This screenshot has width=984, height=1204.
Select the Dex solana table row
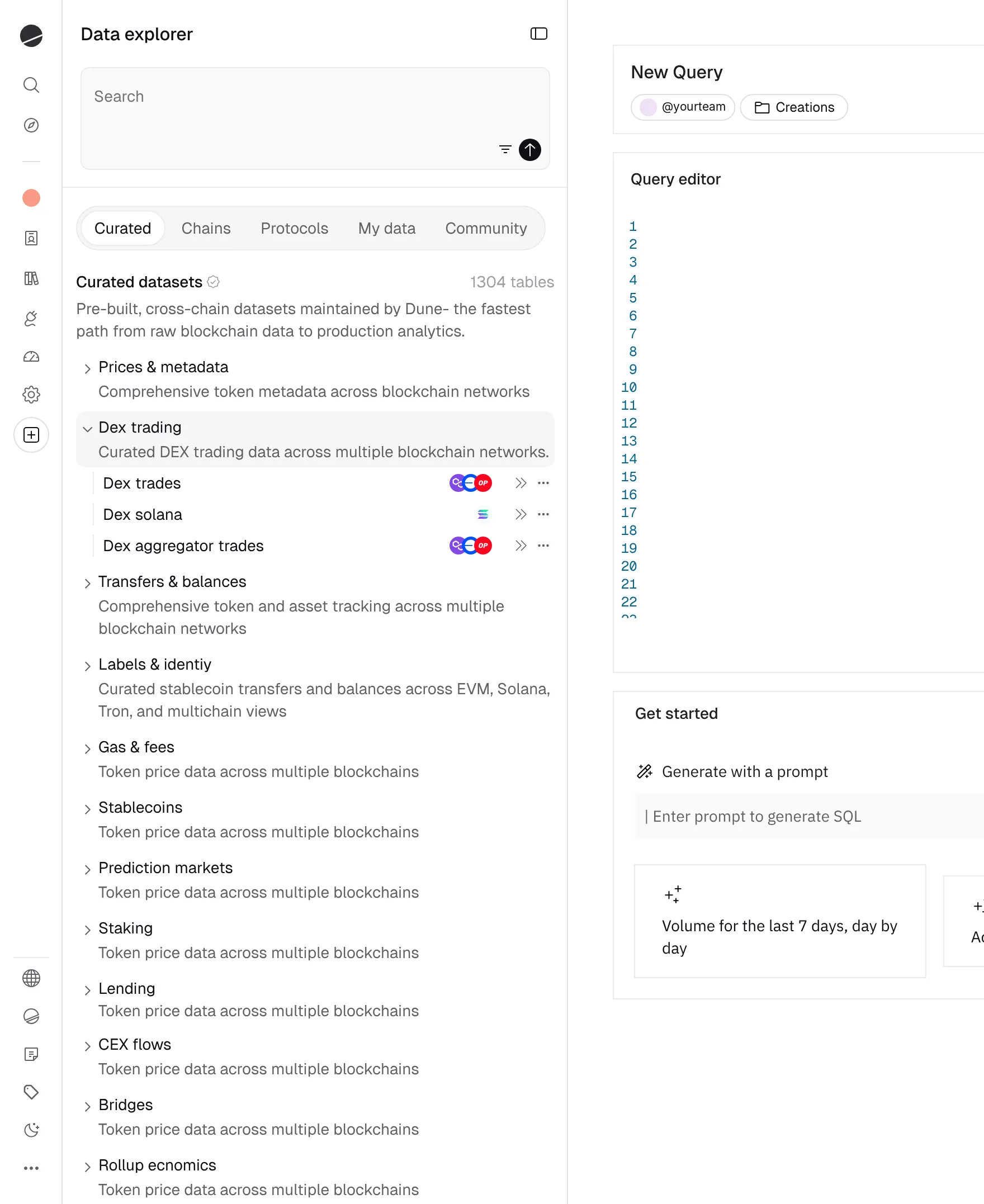[323, 514]
